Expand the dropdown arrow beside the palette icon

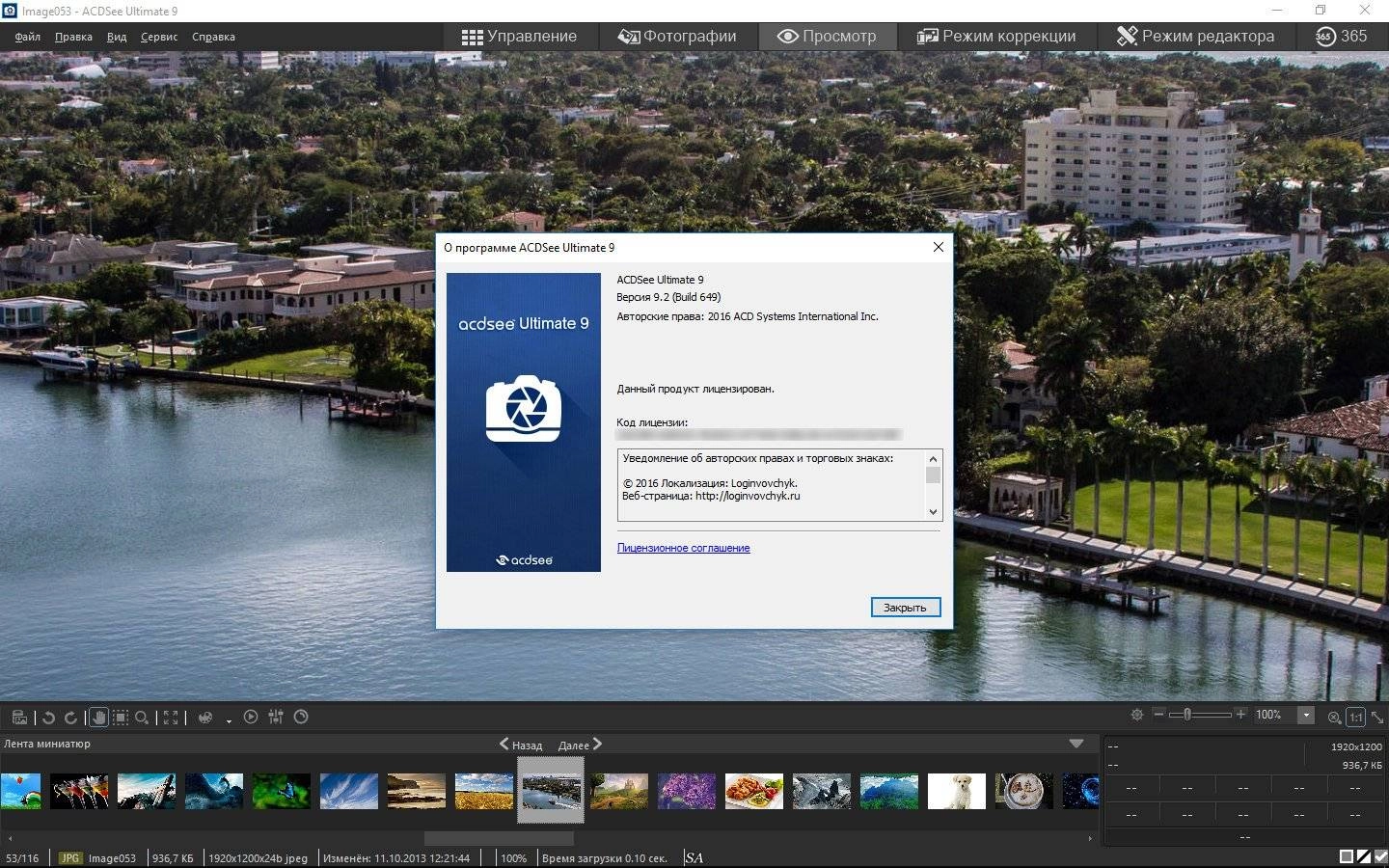pos(229,720)
